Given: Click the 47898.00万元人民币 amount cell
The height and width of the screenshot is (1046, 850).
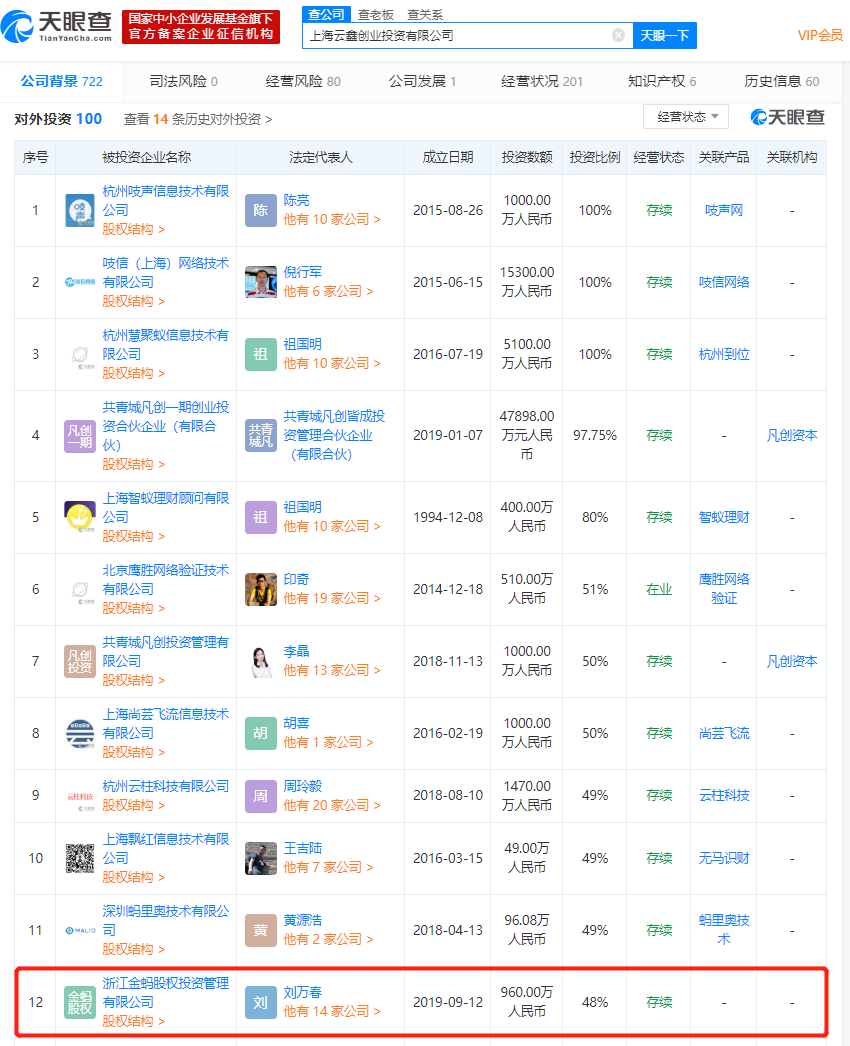Looking at the screenshot, I should click(526, 435).
